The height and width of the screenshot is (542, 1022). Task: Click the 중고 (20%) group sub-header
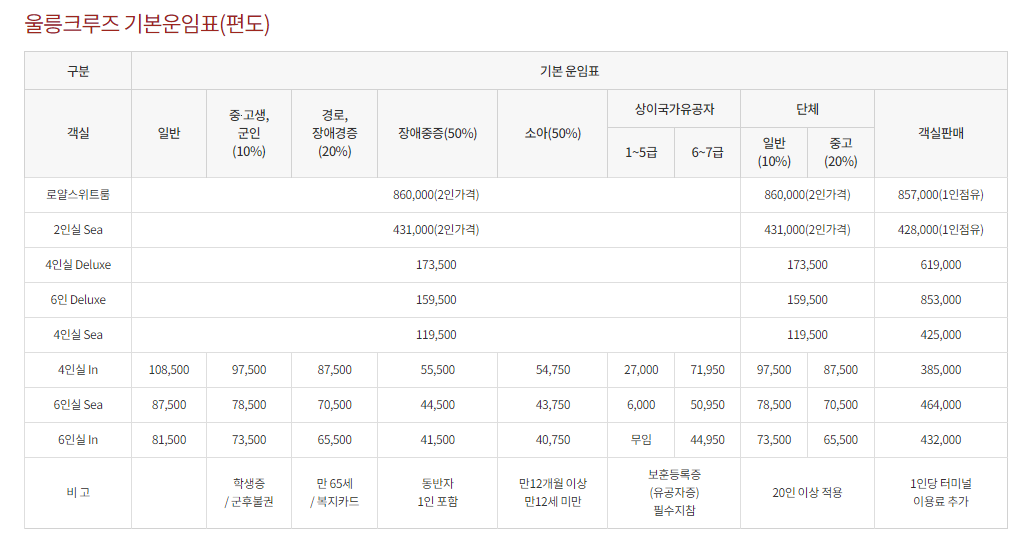pyautogui.click(x=841, y=152)
